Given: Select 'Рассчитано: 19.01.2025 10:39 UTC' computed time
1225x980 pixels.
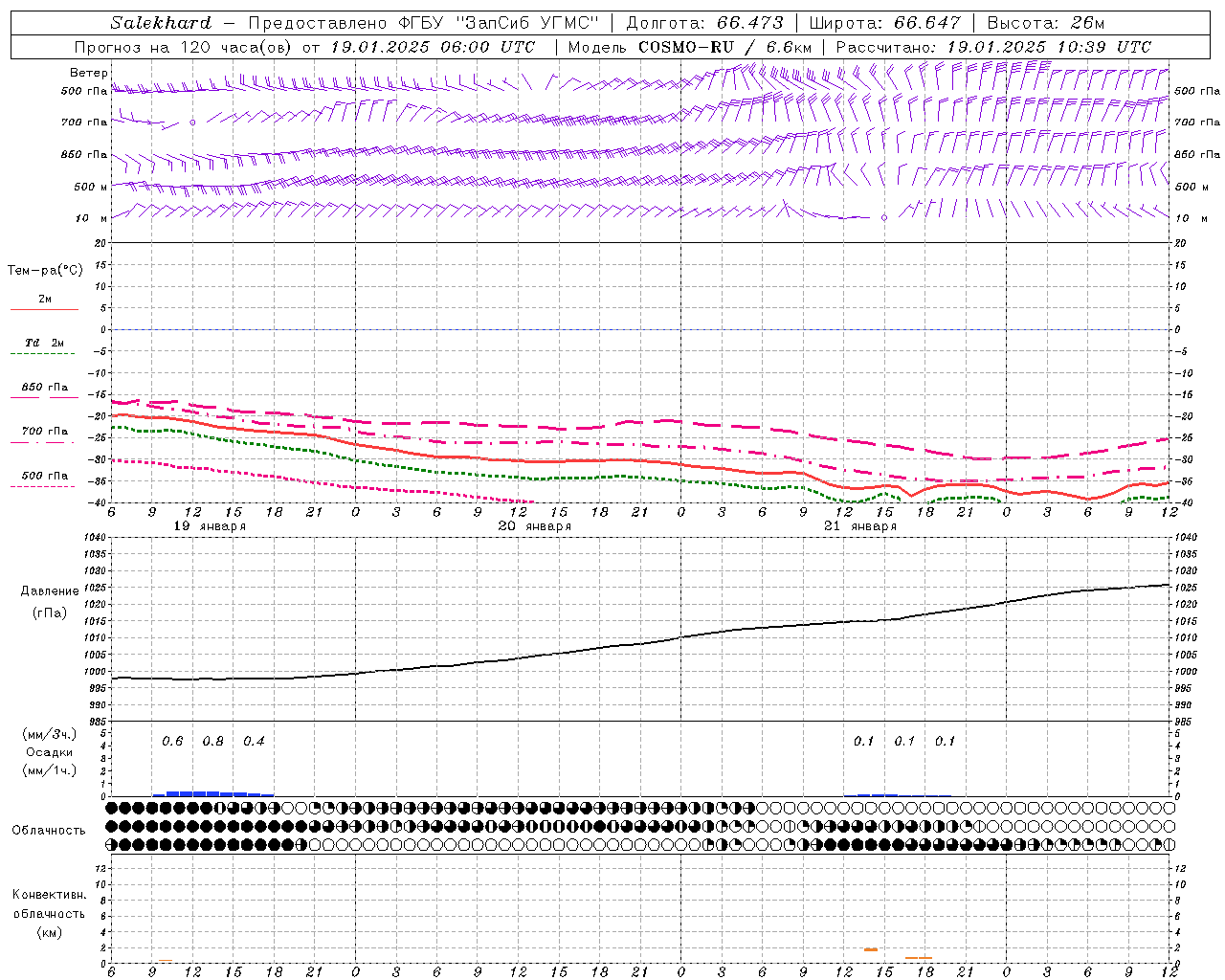Looking at the screenshot, I should pyautogui.click(x=993, y=47).
